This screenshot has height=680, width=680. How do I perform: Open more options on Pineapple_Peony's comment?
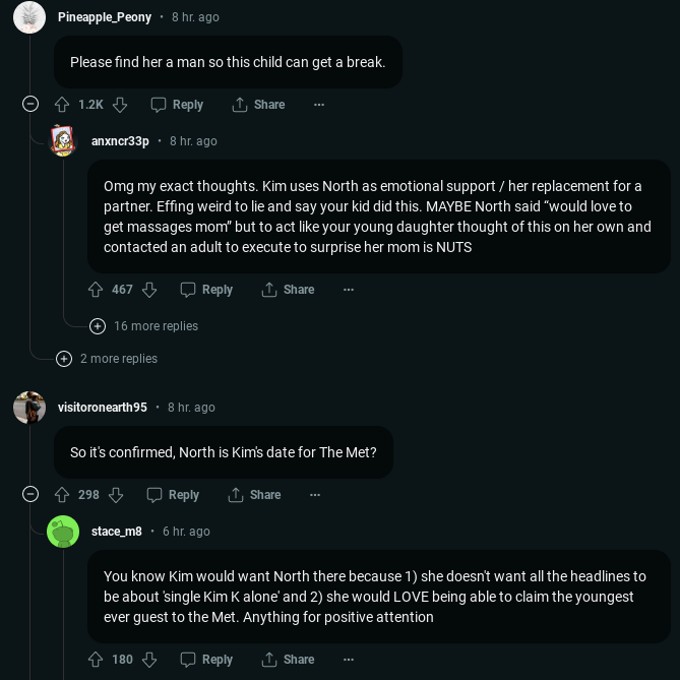(319, 105)
